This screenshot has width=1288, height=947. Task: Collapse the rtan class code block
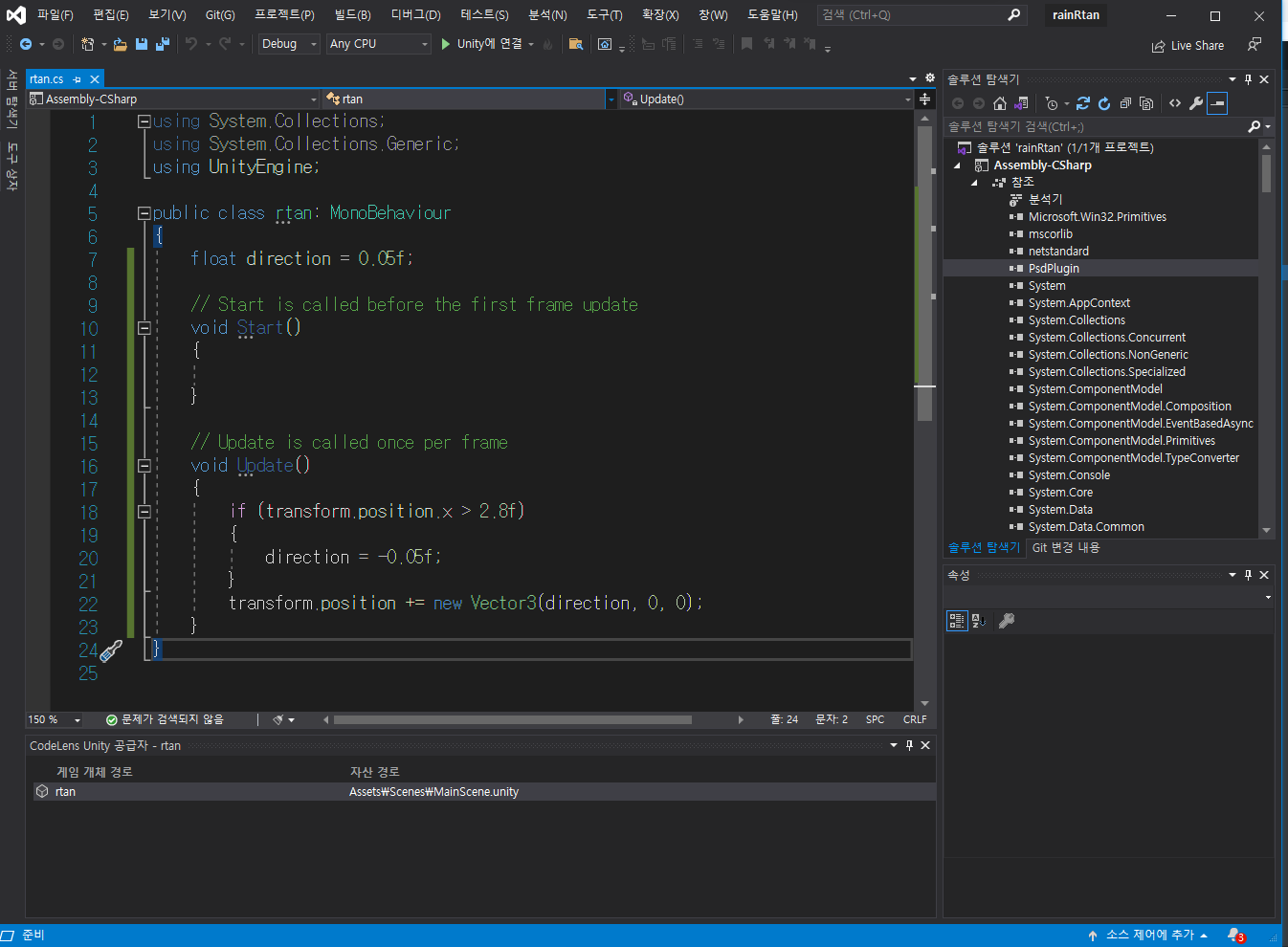tap(144, 213)
